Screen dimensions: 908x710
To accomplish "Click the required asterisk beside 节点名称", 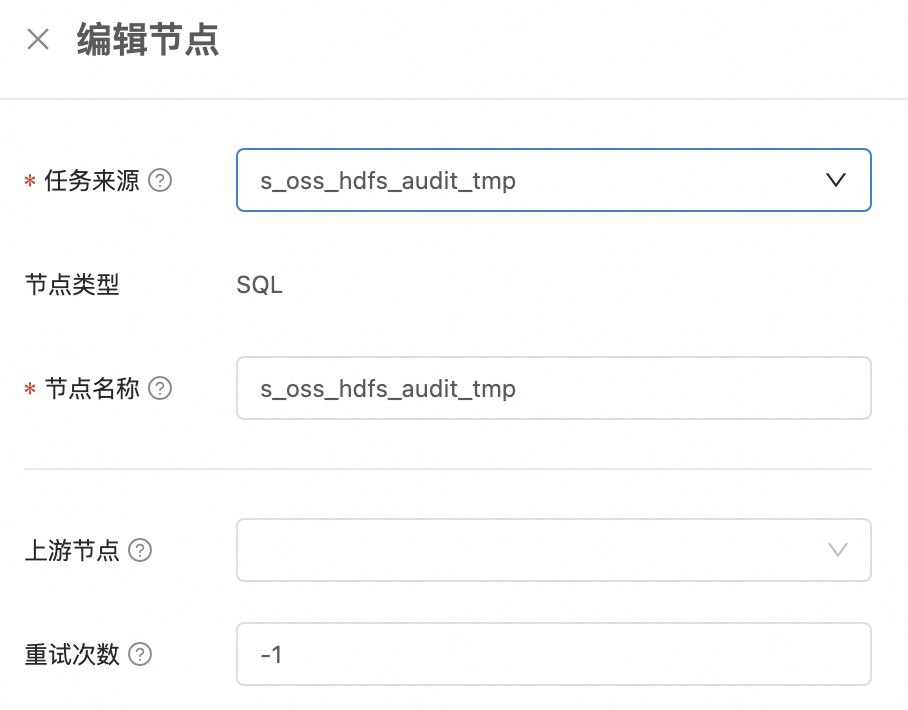I will pos(30,389).
